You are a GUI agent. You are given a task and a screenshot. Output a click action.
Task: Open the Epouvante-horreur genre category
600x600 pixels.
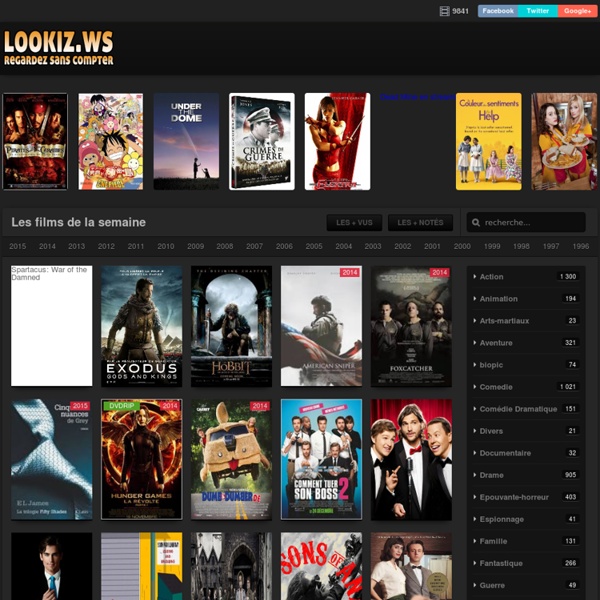coord(526,497)
